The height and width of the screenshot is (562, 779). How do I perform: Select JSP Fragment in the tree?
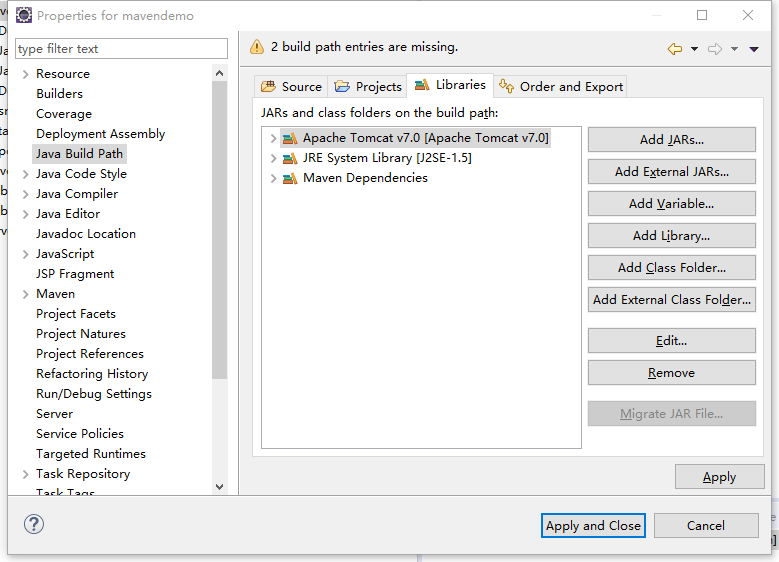click(x=75, y=274)
